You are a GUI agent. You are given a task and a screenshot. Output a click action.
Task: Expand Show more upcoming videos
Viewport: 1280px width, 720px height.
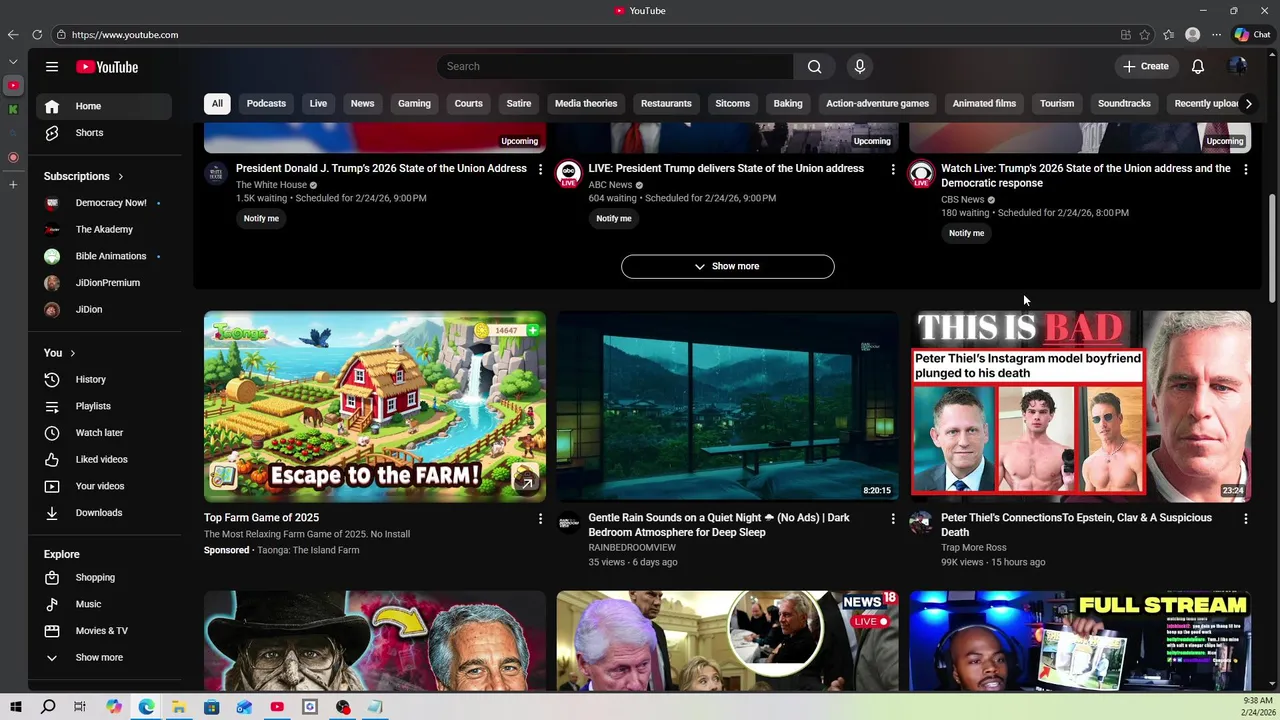(x=727, y=266)
